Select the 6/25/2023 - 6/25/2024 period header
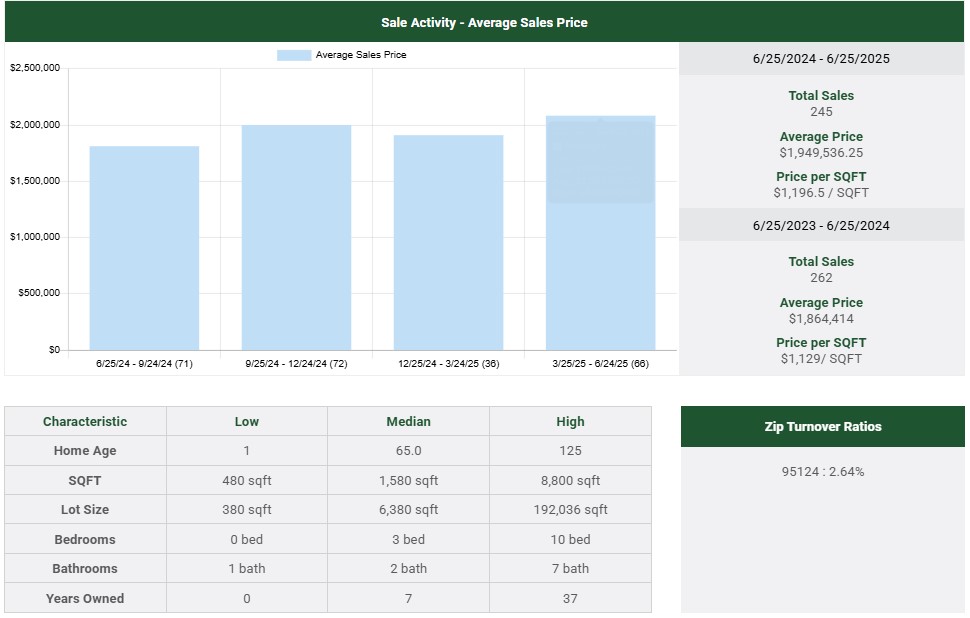This screenshot has width=970, height=618. pyautogui.click(x=821, y=225)
